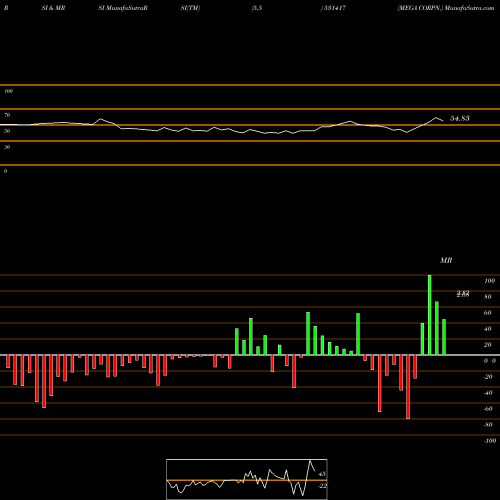Click the 45 label in the mini chart
The height and width of the screenshot is (500, 500).
pos(322,474)
